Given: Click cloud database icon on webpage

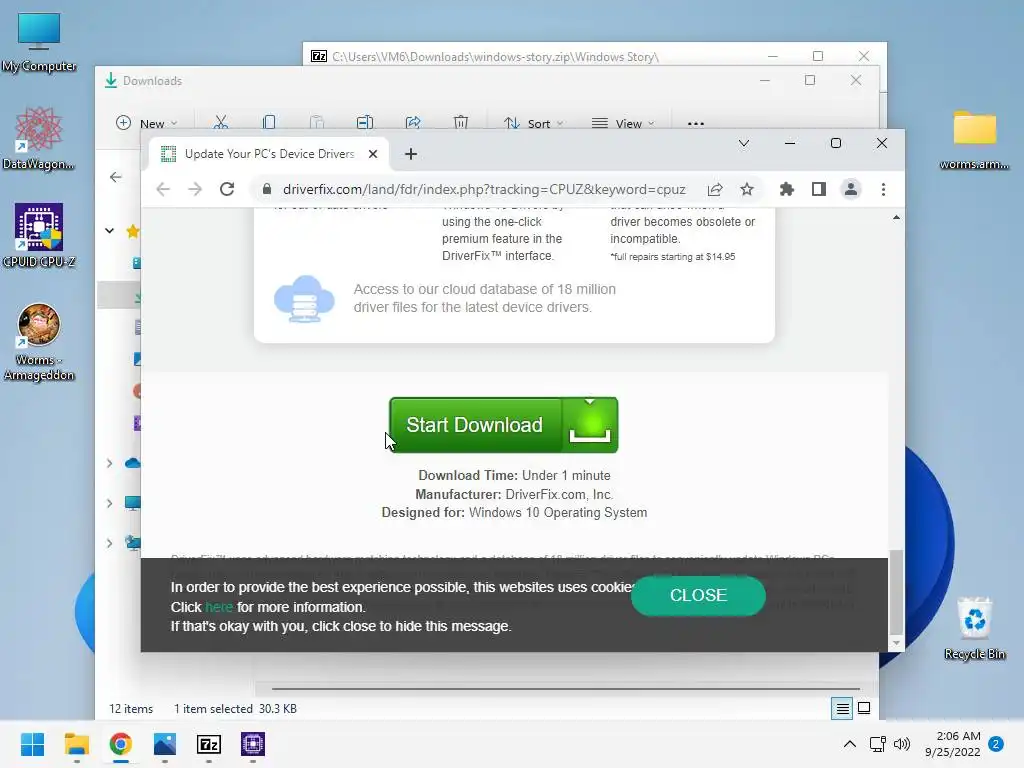Looking at the screenshot, I should 304,299.
